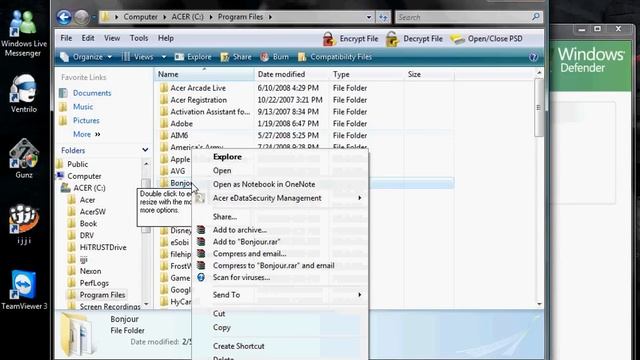The width and height of the screenshot is (640, 360).
Task: Expand the address bar history dropdown
Action: [x=369, y=17]
